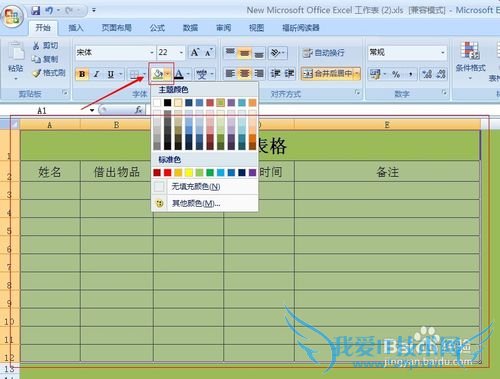
Task: Open the 常规 number format dropdown
Action: (x=443, y=53)
